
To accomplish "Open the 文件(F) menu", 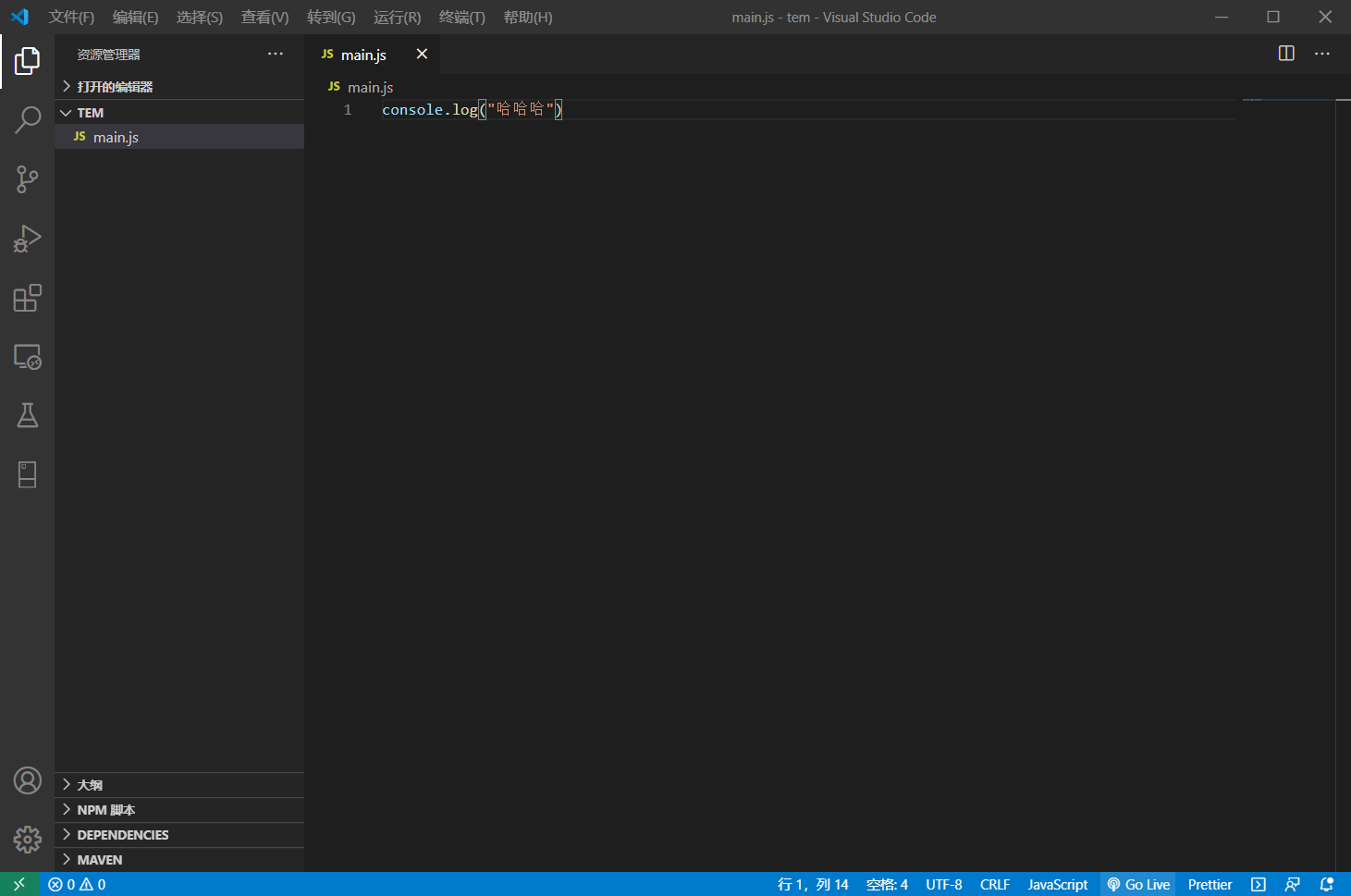I will [71, 17].
